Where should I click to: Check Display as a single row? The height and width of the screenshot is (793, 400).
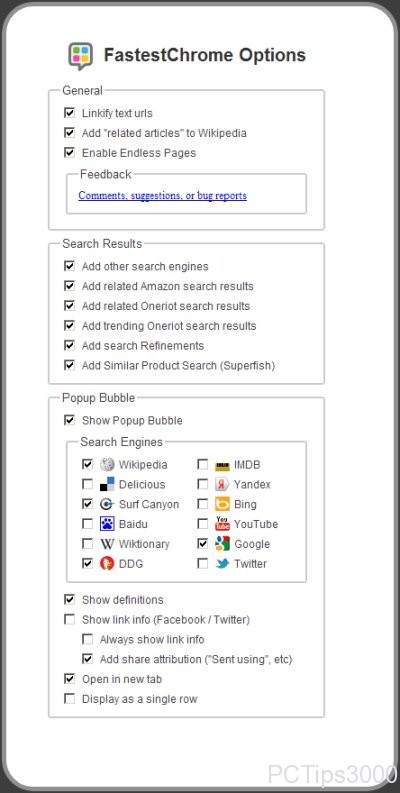pyautogui.click(x=69, y=699)
